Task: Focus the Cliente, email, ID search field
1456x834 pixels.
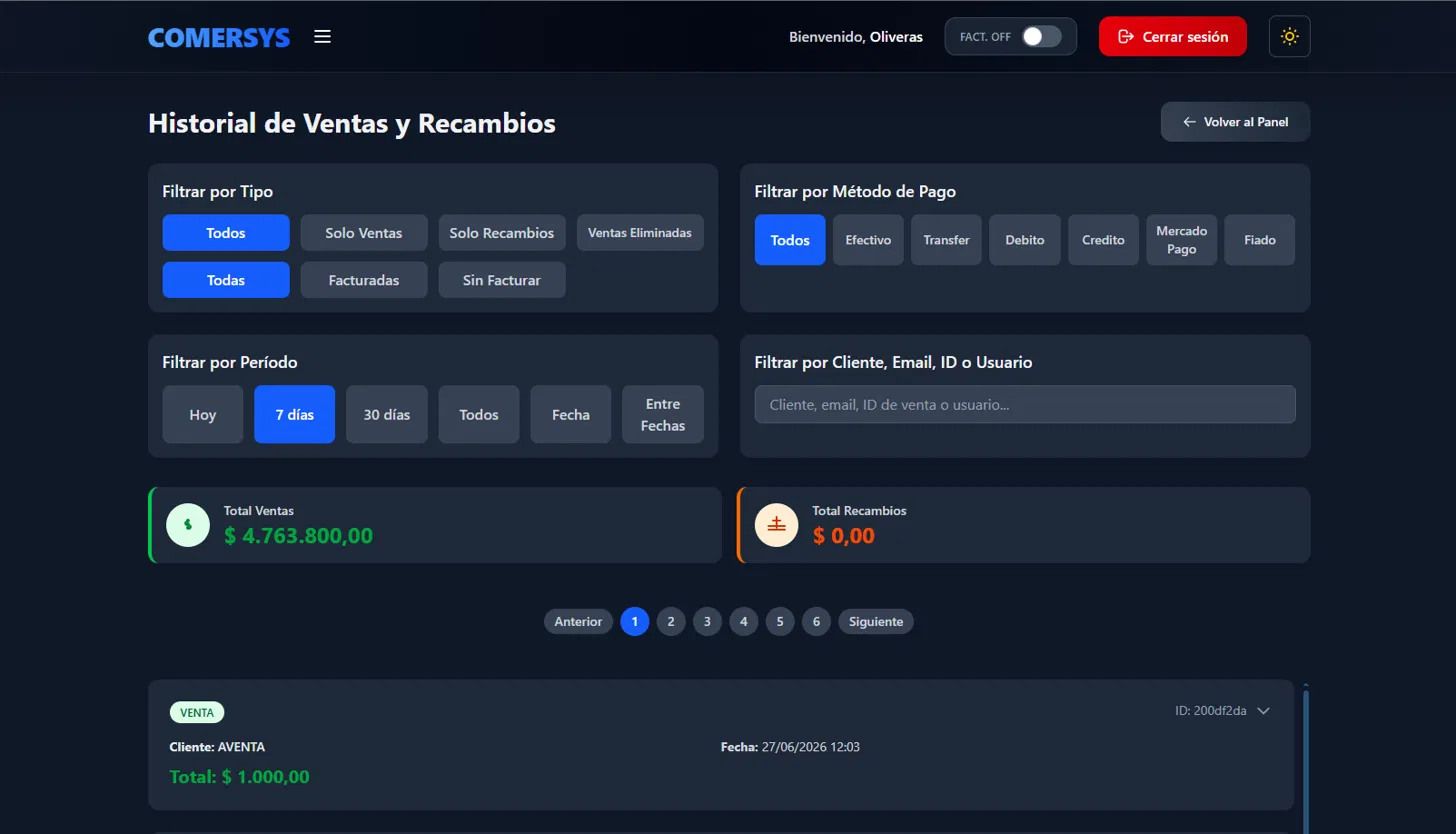Action: pos(1025,405)
